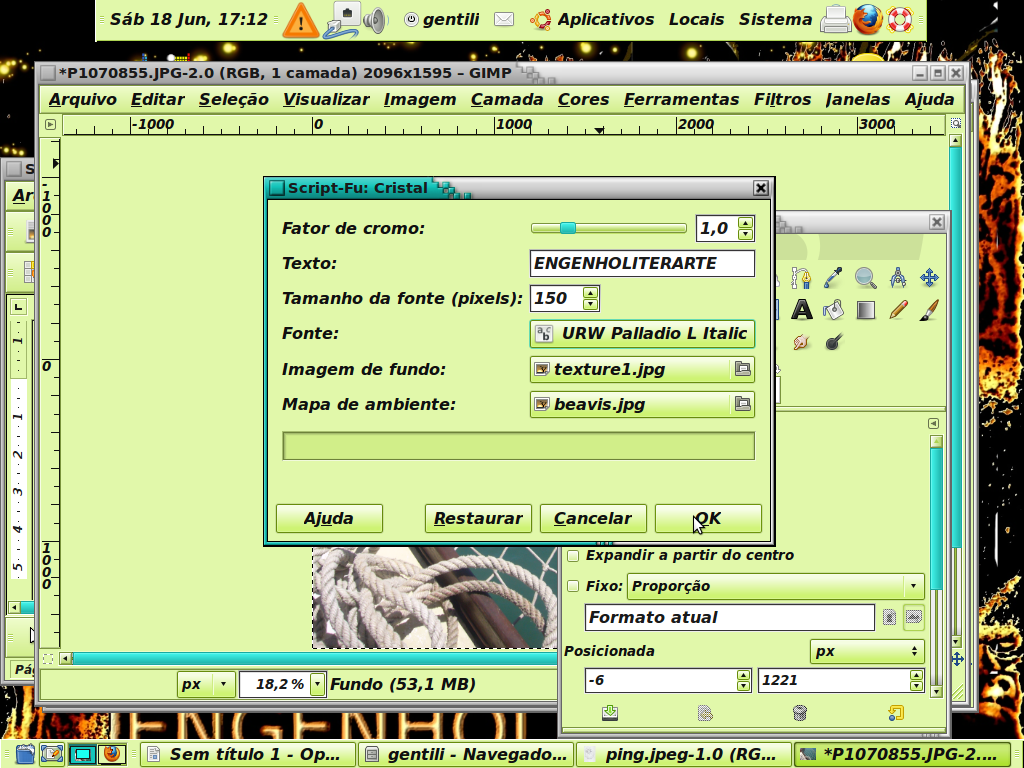
Task: Click save tool options icon
Action: coord(610,712)
